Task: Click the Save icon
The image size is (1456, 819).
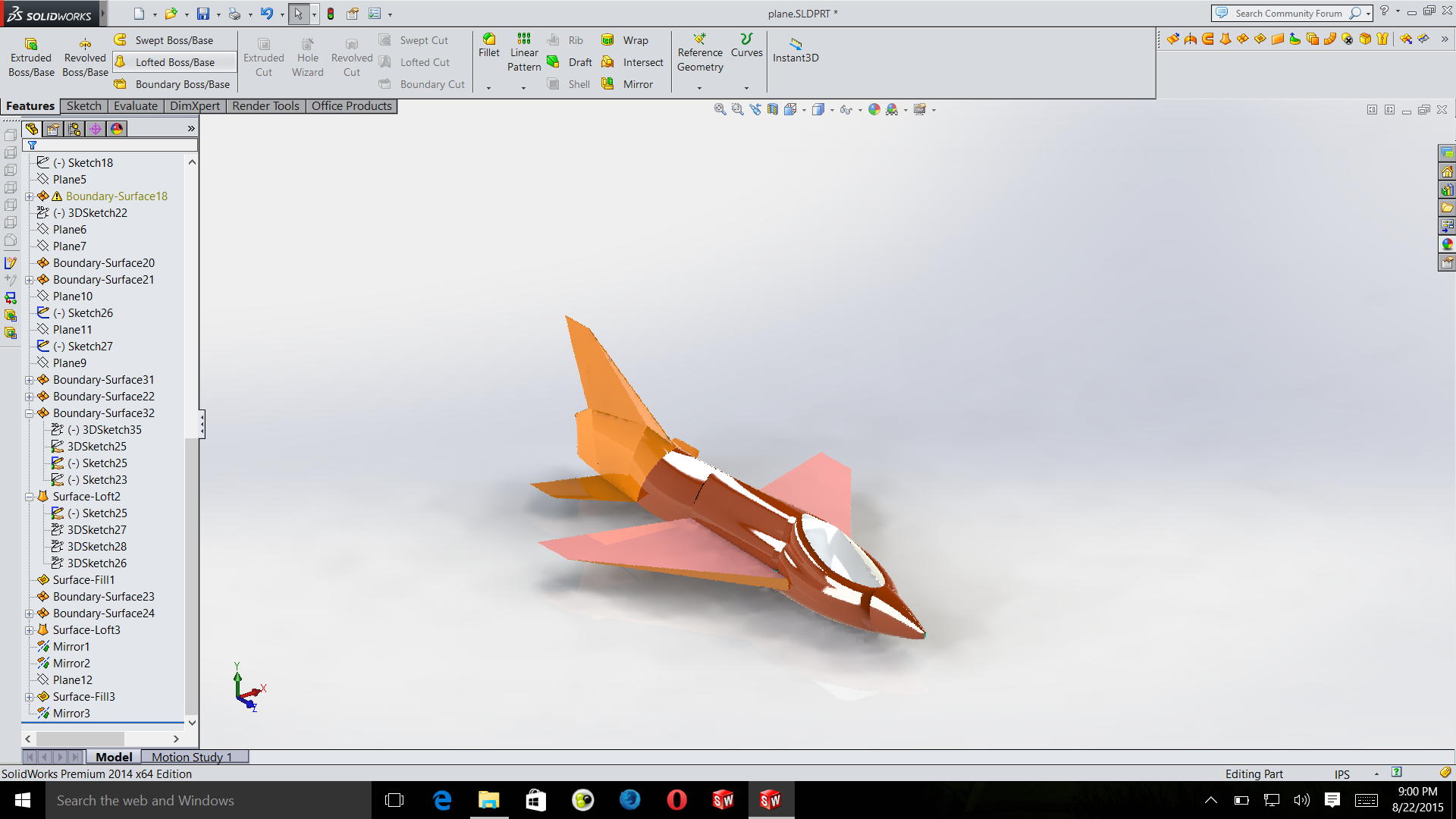Action: click(202, 14)
